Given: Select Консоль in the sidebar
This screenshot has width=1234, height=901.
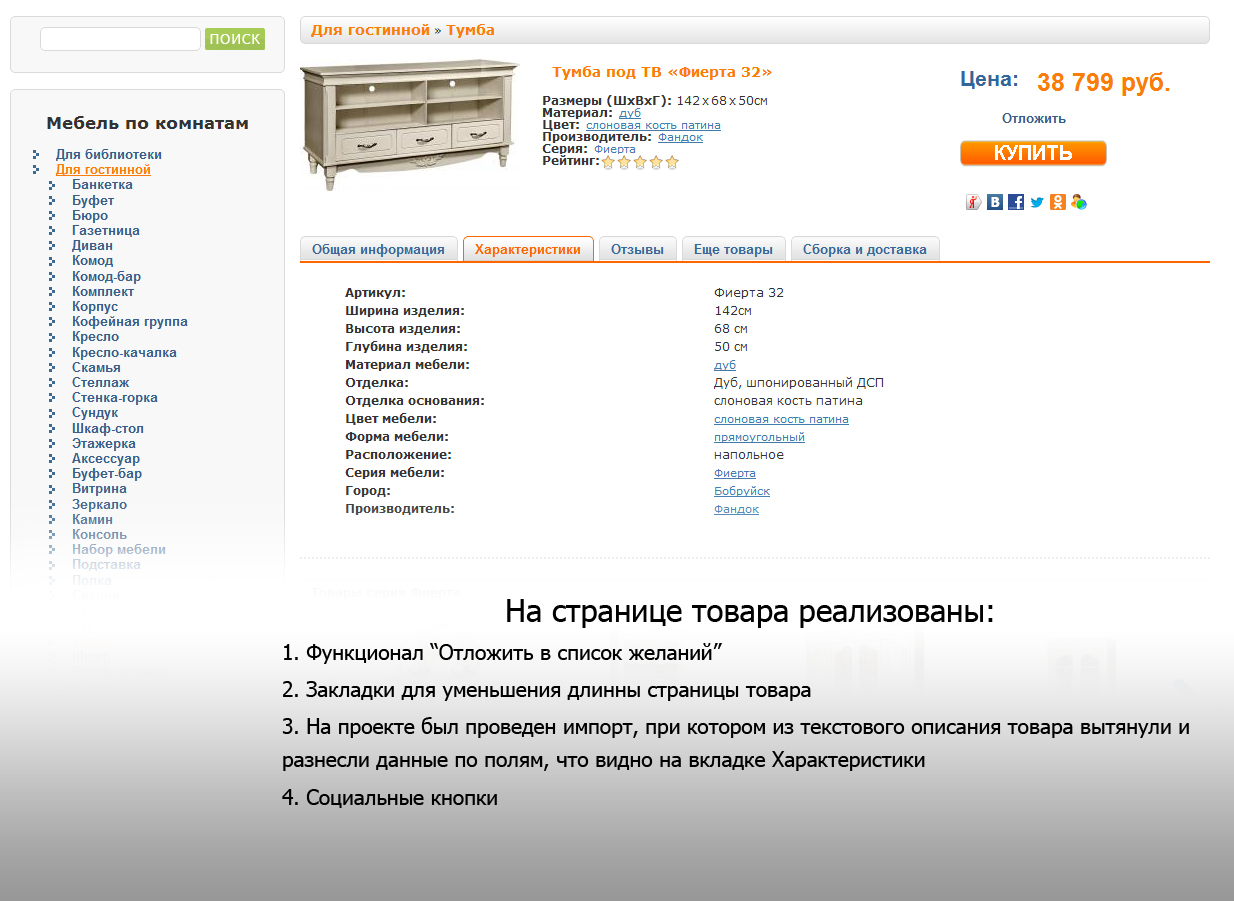Looking at the screenshot, I should (x=99, y=534).
